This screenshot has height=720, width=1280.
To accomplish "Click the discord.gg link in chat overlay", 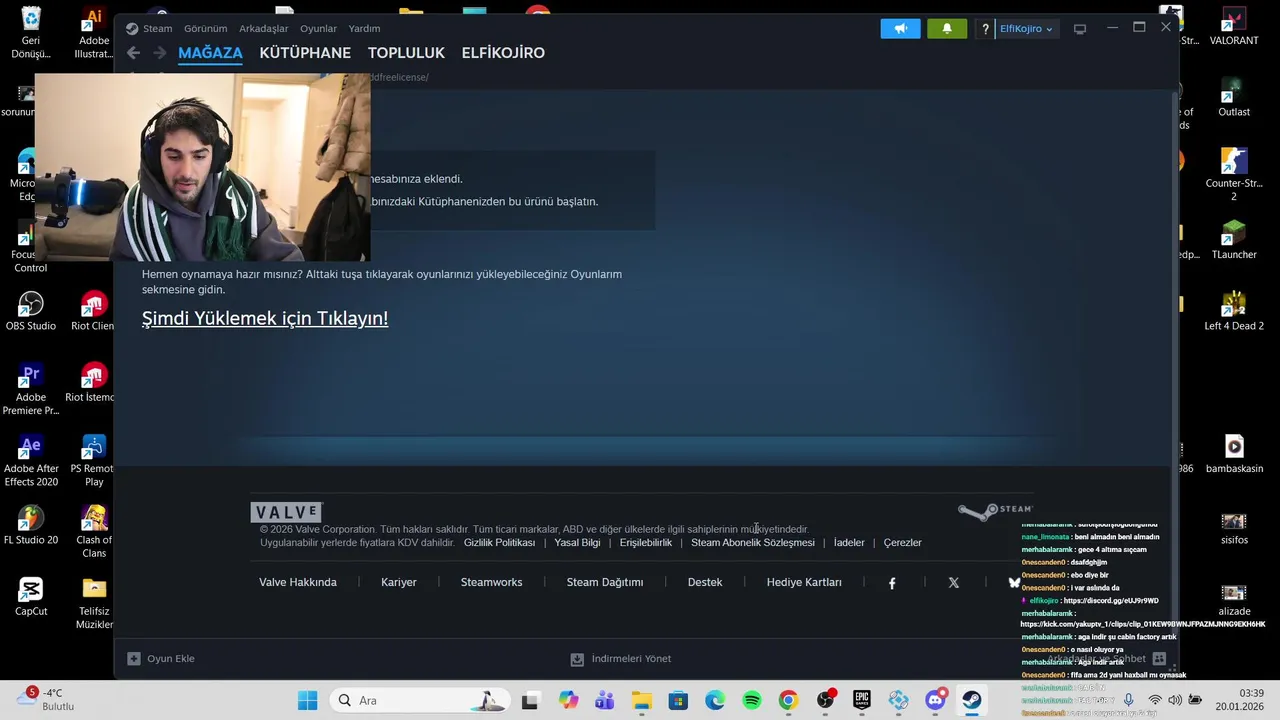I will 1111,601.
